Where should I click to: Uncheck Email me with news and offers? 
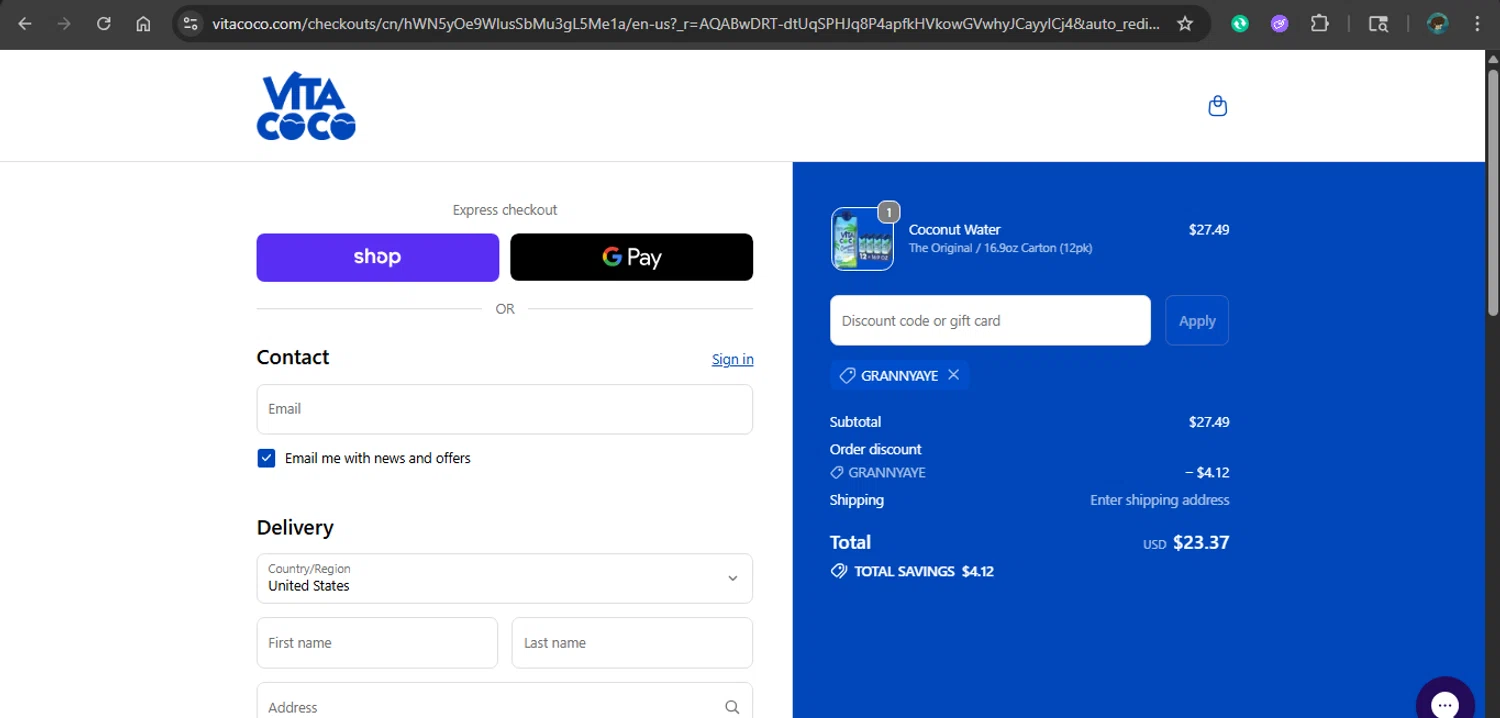(266, 458)
